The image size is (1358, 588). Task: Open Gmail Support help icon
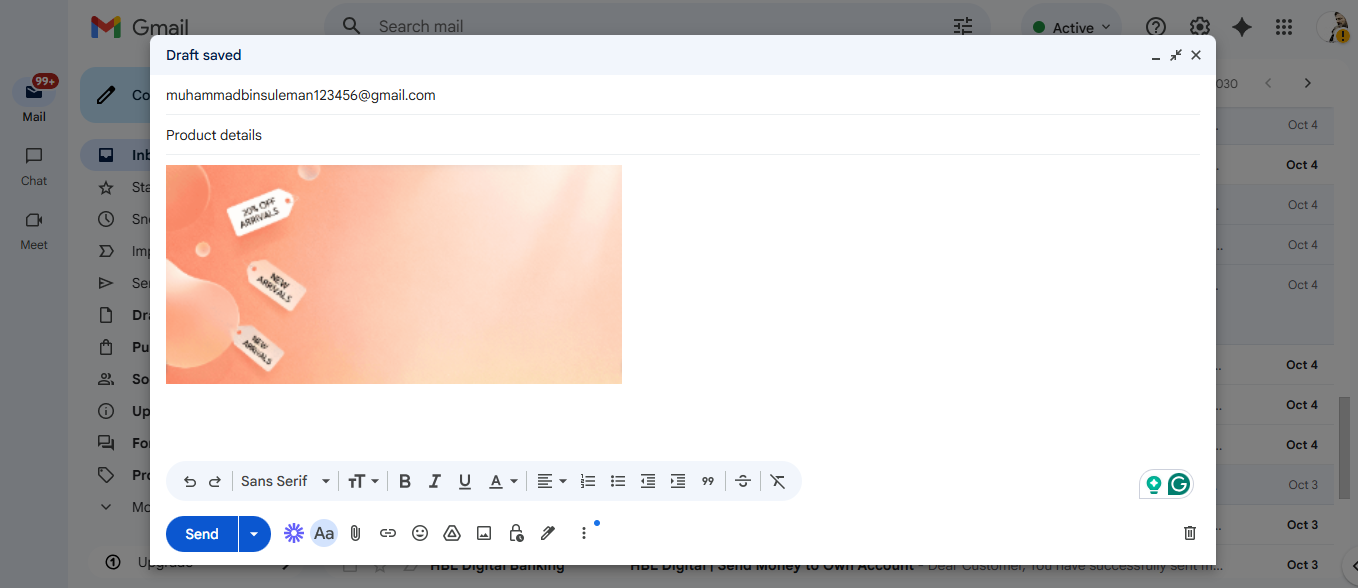(1156, 27)
